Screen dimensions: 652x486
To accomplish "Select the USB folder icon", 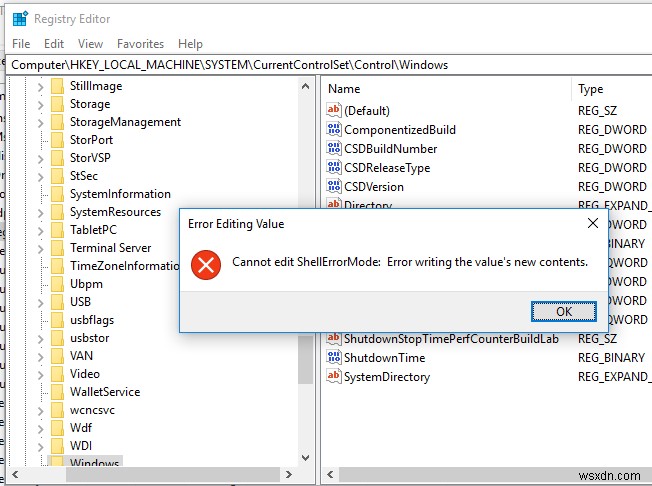I will [x=57, y=302].
